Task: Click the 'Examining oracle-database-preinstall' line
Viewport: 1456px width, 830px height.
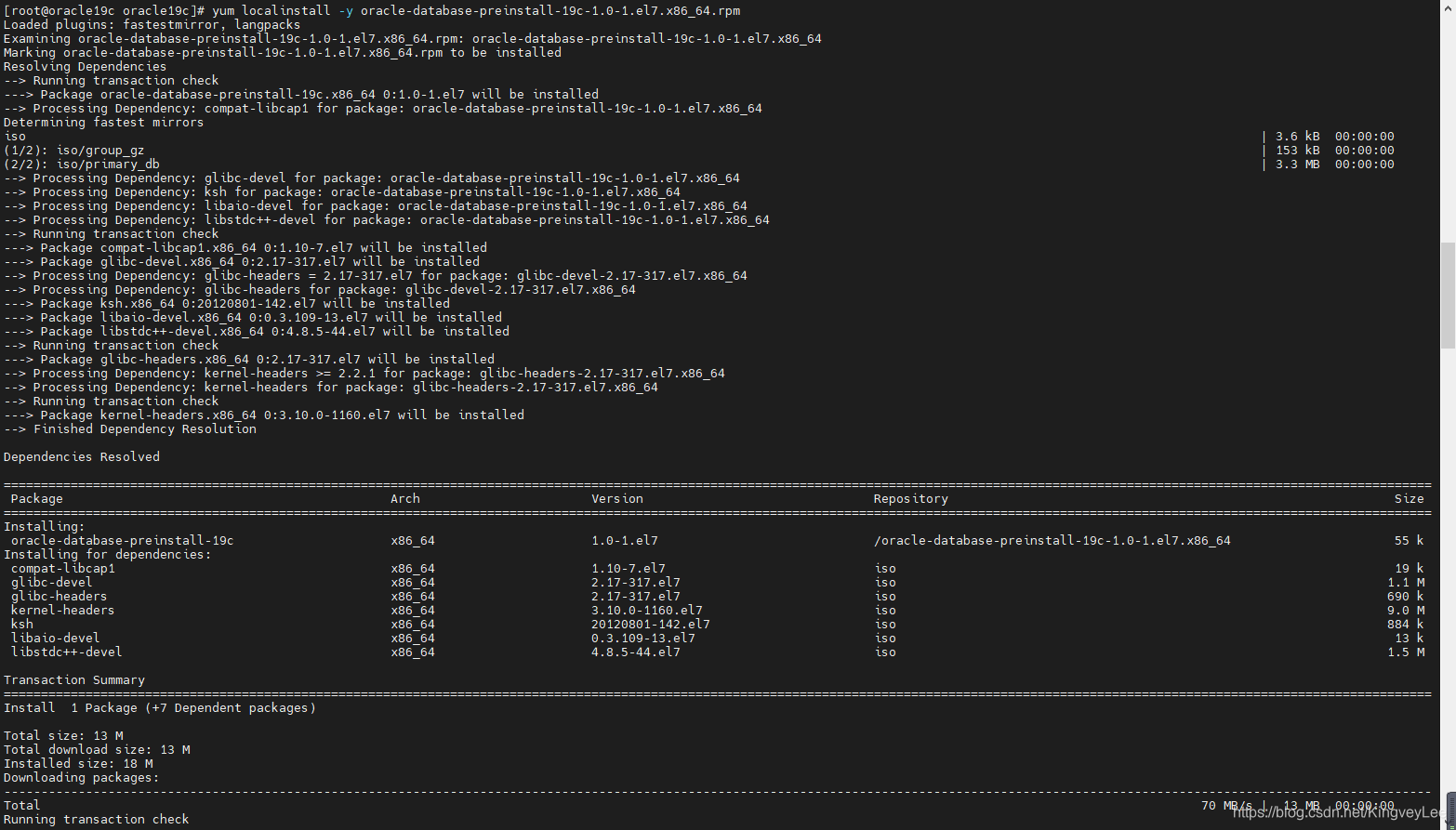Action: coord(412,38)
